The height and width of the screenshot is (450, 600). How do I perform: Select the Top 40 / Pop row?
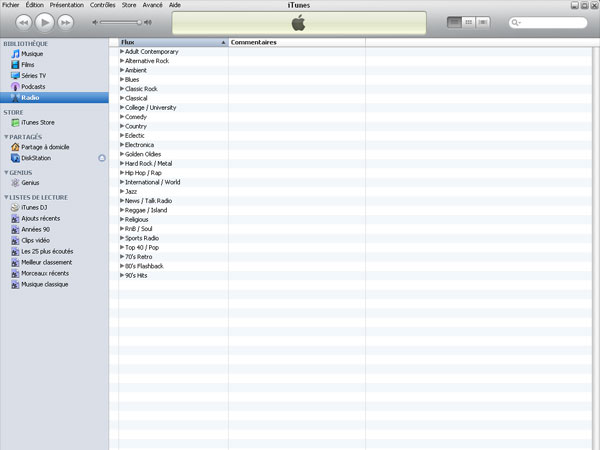click(x=350, y=248)
